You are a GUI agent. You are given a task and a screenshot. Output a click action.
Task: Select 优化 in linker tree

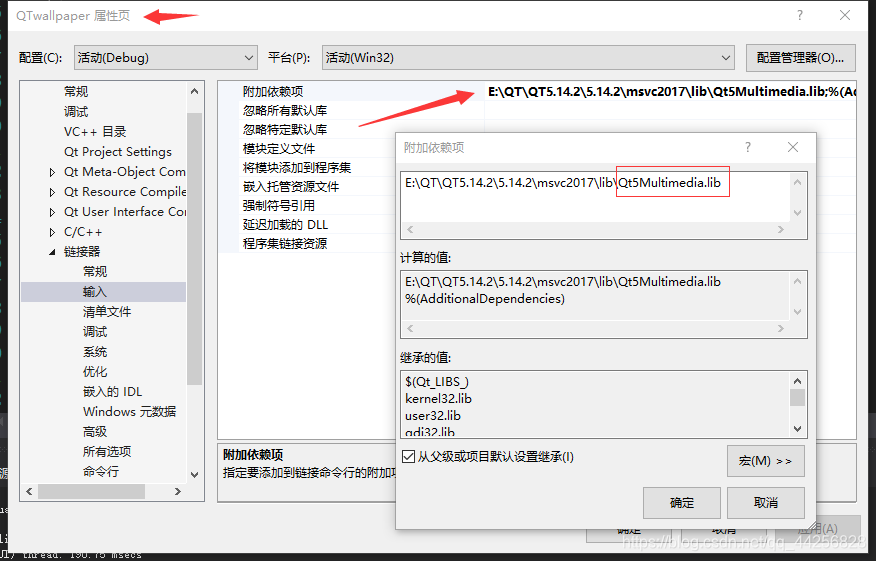point(94,372)
